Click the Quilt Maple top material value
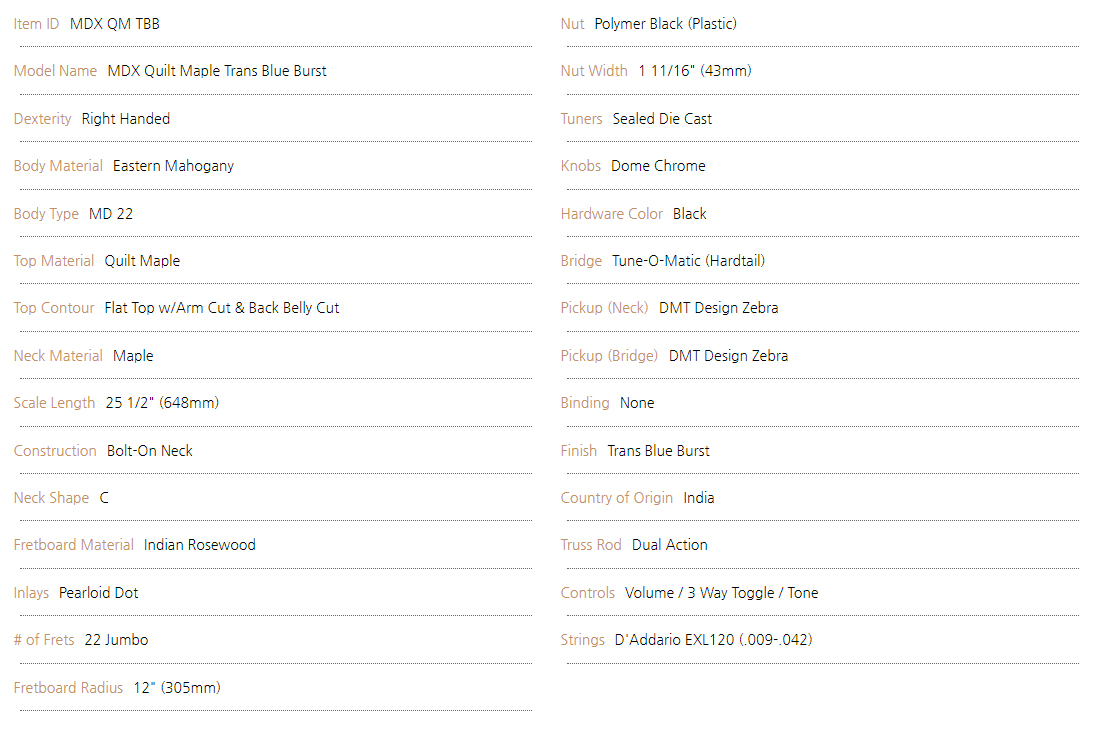Viewport: 1106px width, 742px height. click(142, 261)
